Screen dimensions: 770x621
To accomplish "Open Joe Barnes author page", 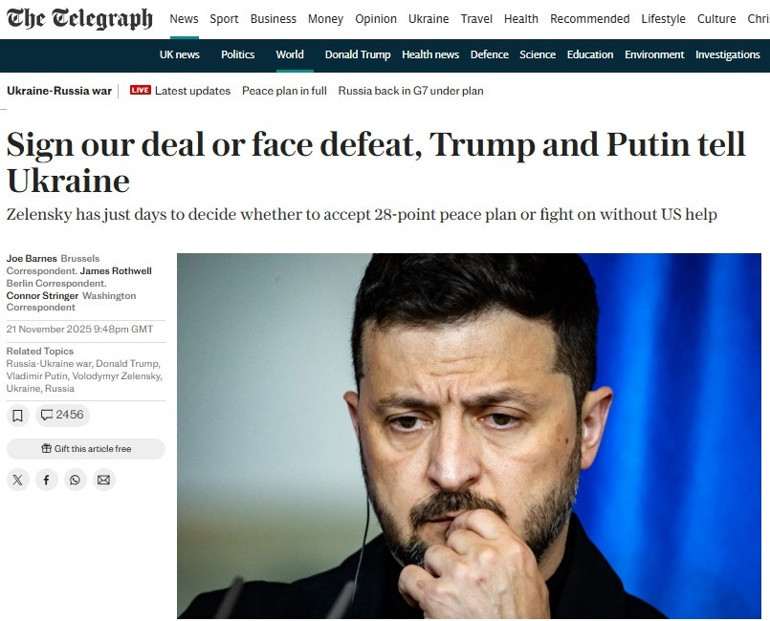I will pos(32,258).
